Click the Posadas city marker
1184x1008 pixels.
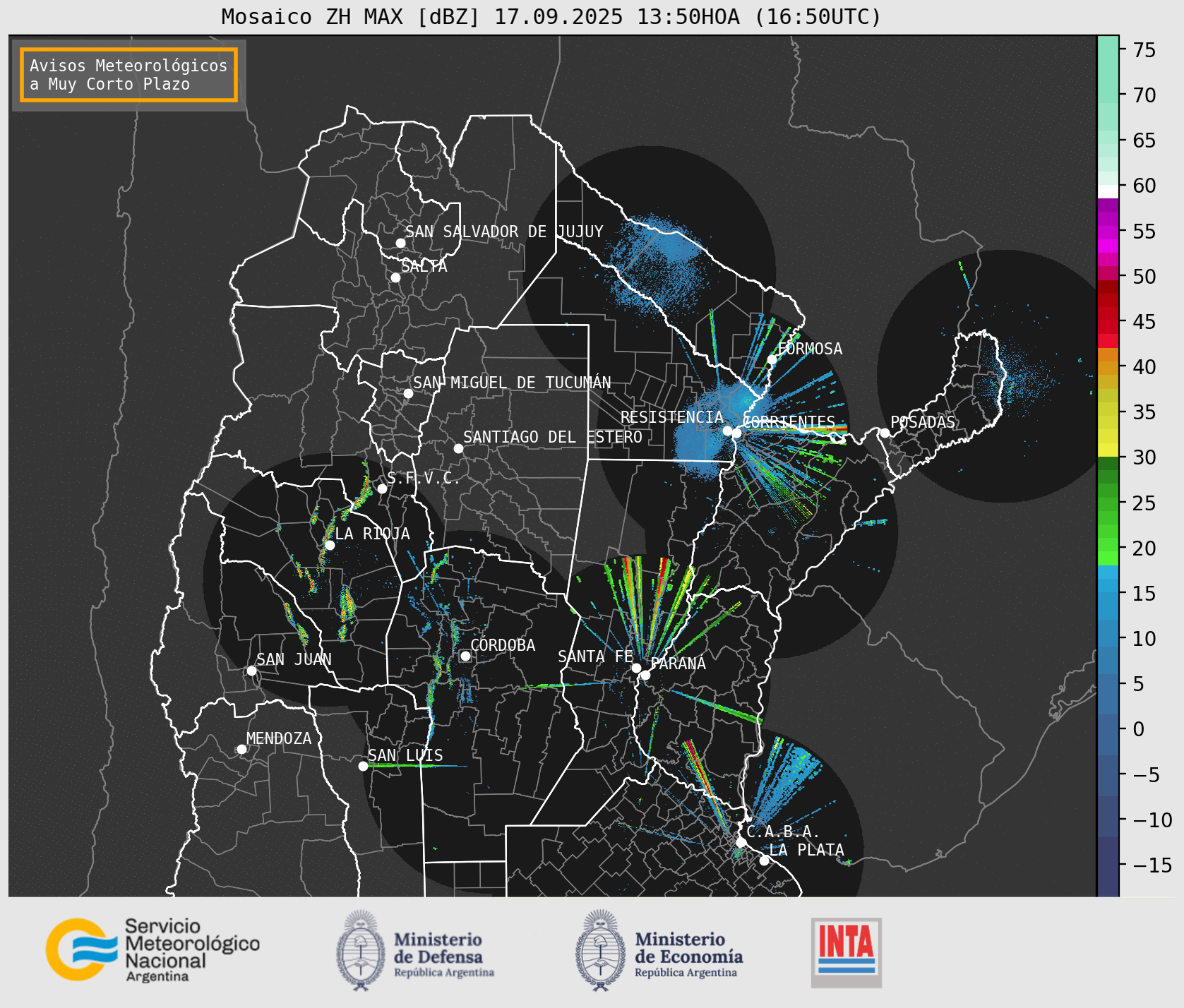pos(885,433)
